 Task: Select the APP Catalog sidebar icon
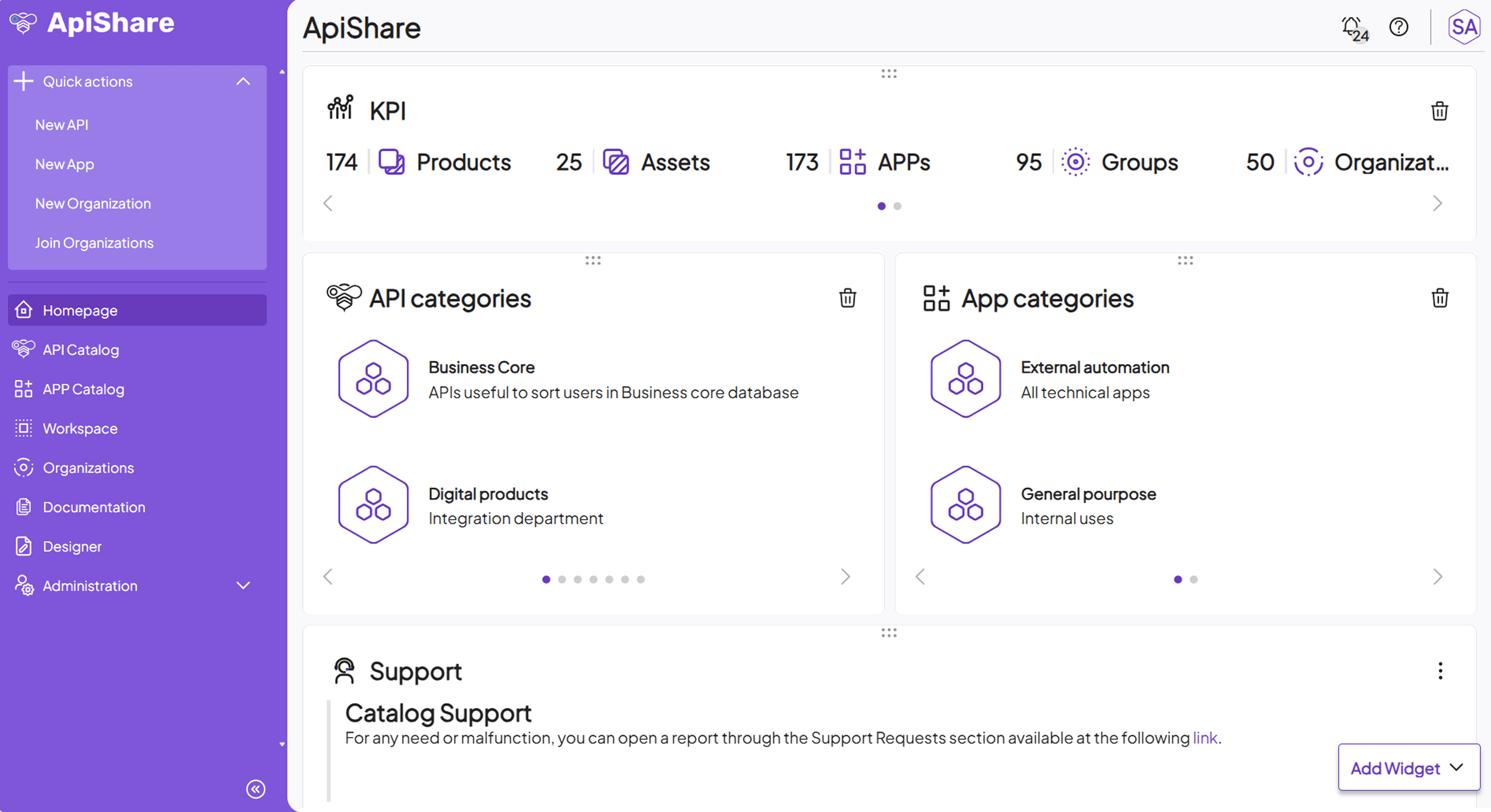[x=23, y=389]
